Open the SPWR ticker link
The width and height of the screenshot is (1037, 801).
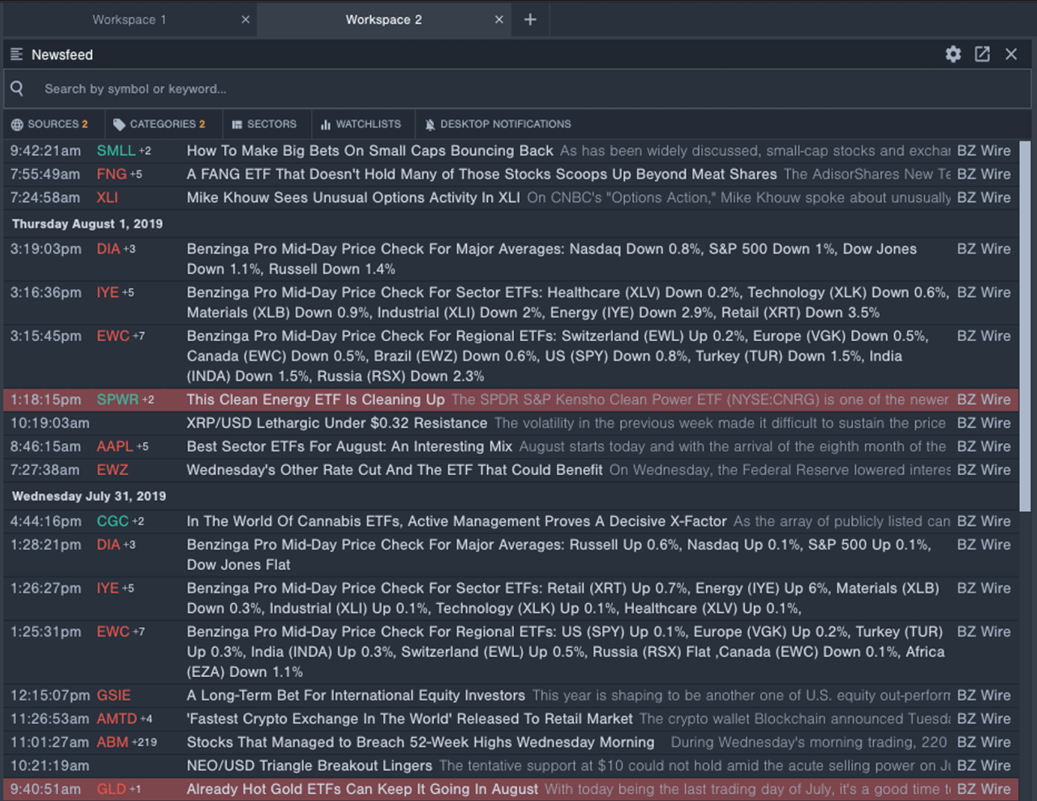pyautogui.click(x=118, y=400)
